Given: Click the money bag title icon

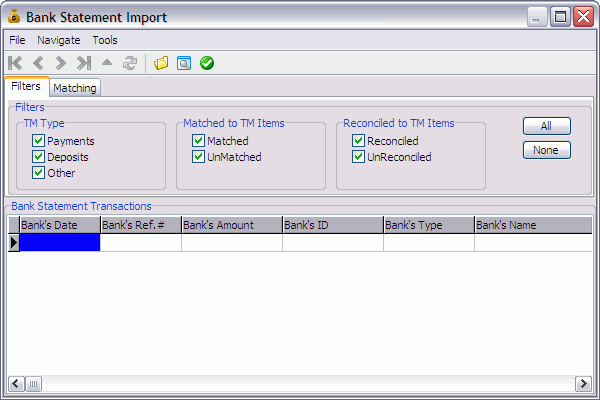Looking at the screenshot, I should [x=14, y=16].
